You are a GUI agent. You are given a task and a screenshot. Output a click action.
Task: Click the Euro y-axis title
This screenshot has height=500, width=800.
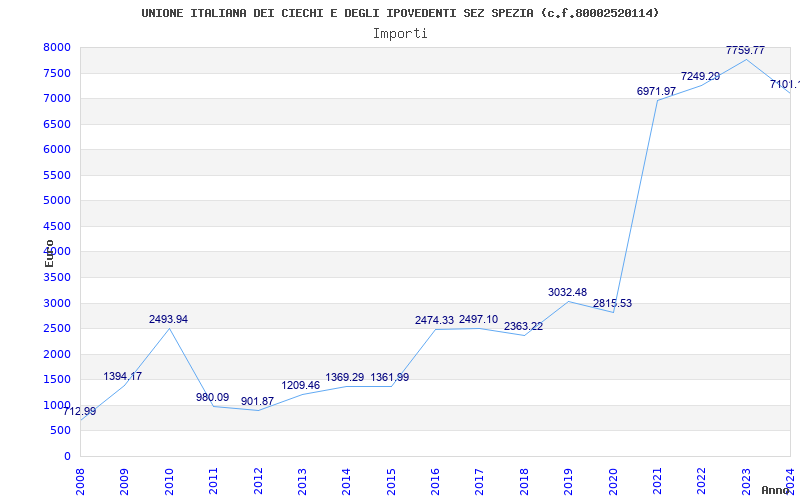point(49,252)
